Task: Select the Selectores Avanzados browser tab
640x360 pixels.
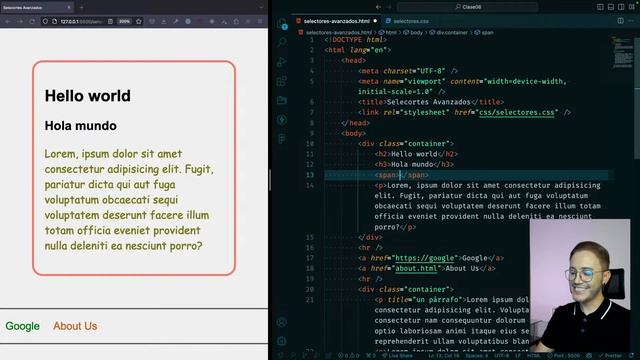Action: (37, 7)
